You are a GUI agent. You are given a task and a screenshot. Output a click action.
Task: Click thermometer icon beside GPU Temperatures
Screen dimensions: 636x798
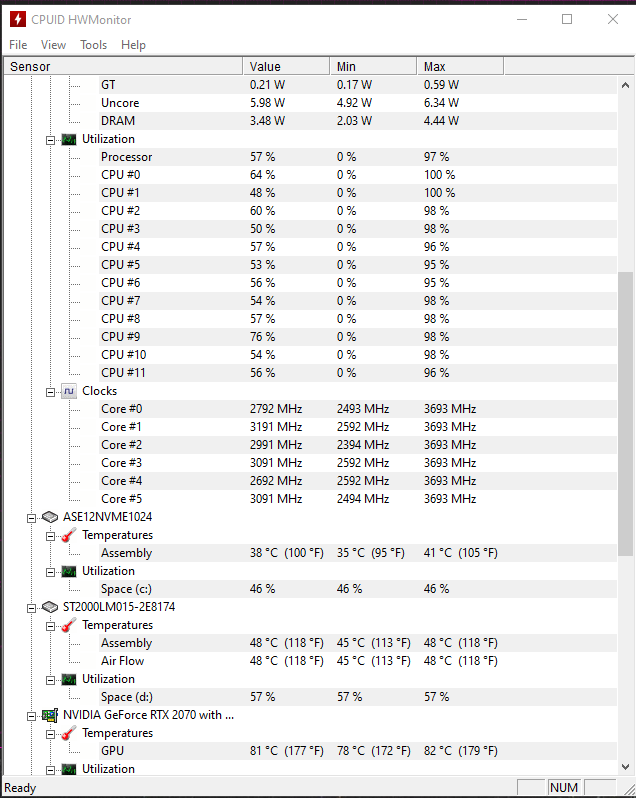coord(69,733)
